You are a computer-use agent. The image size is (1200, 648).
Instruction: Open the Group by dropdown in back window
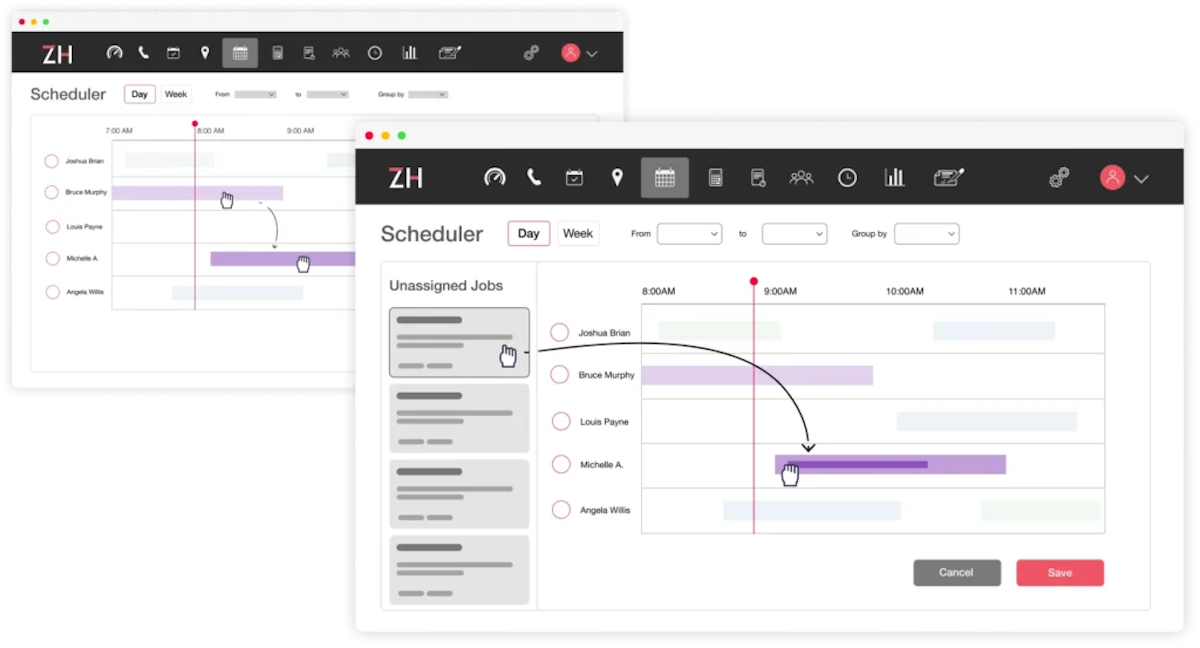tap(428, 95)
